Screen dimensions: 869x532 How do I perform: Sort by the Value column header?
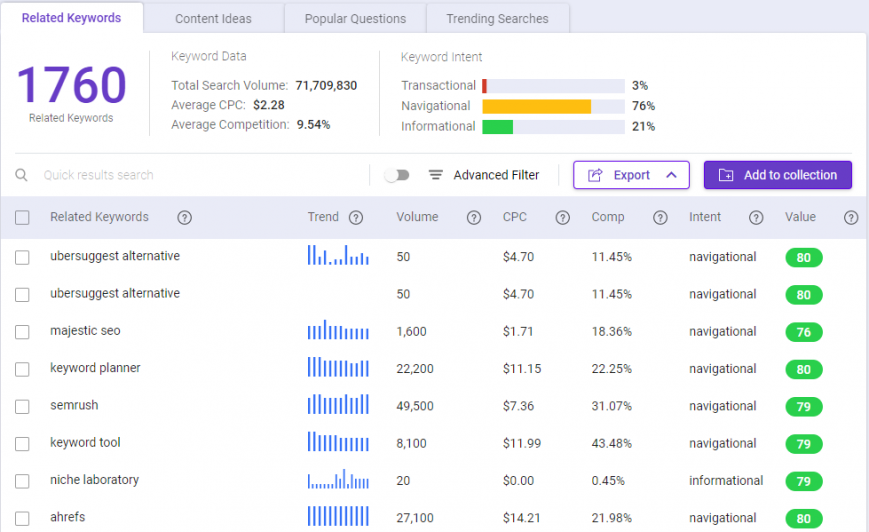tap(800, 217)
